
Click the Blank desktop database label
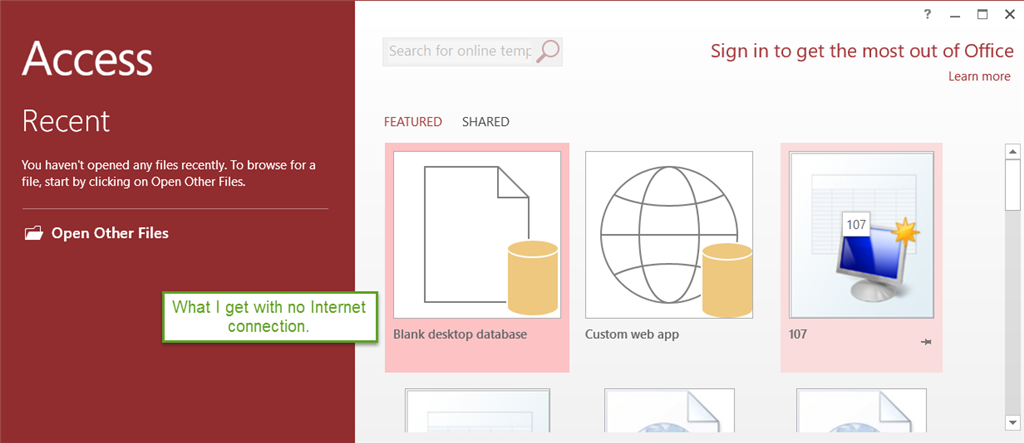click(x=460, y=335)
